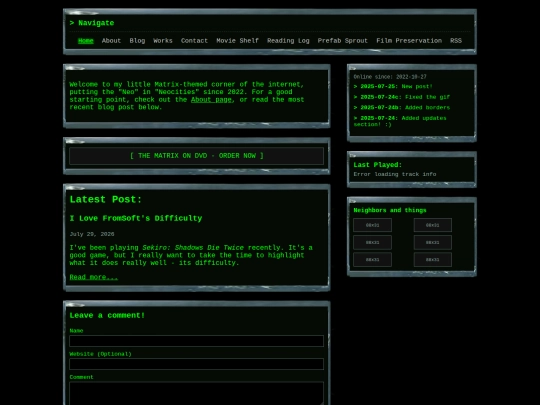Select the '2025-07-25: New post!' update entry
The width and height of the screenshot is (540, 405).
point(393,86)
